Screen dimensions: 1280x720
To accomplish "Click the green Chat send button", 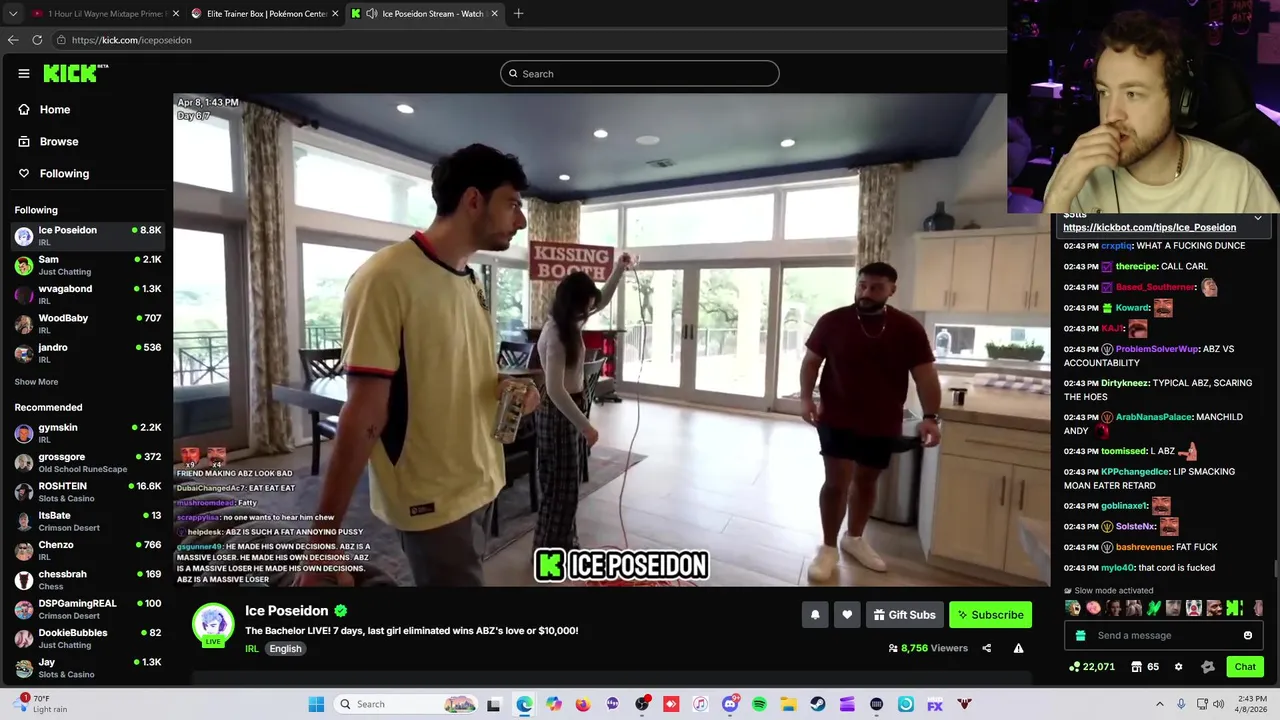I will pos(1245,667).
